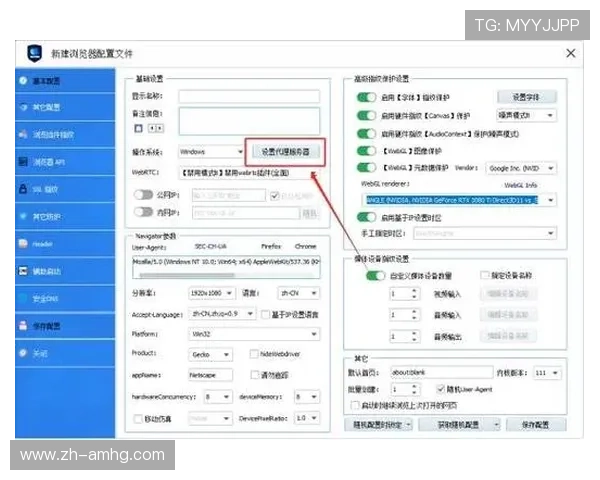The width and height of the screenshot is (600, 480).
Task: Open the 操作系统 Windows dropdown
Action: 211,152
